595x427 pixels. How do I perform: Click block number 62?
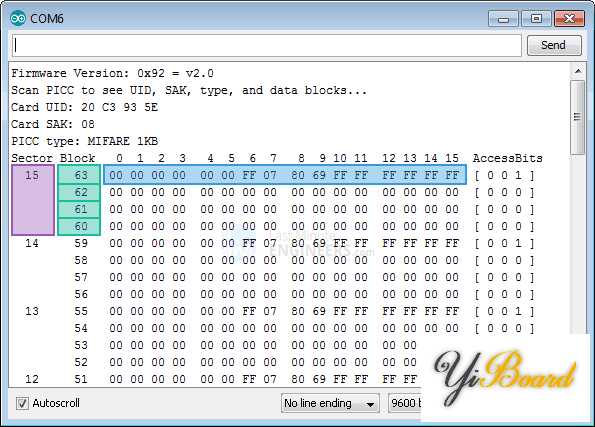81,192
